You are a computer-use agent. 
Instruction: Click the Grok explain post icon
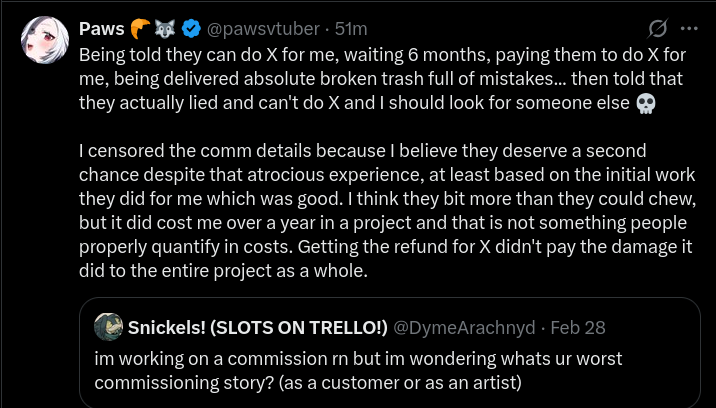(x=658, y=27)
